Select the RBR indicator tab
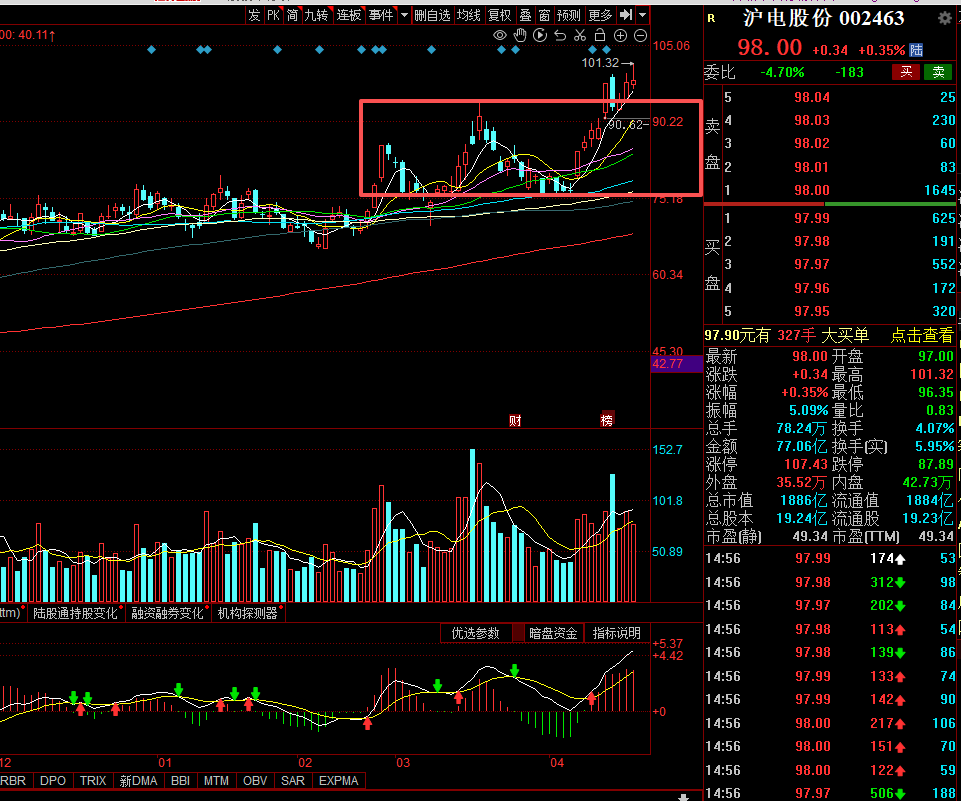Viewport: 961px width, 801px height. (13, 781)
